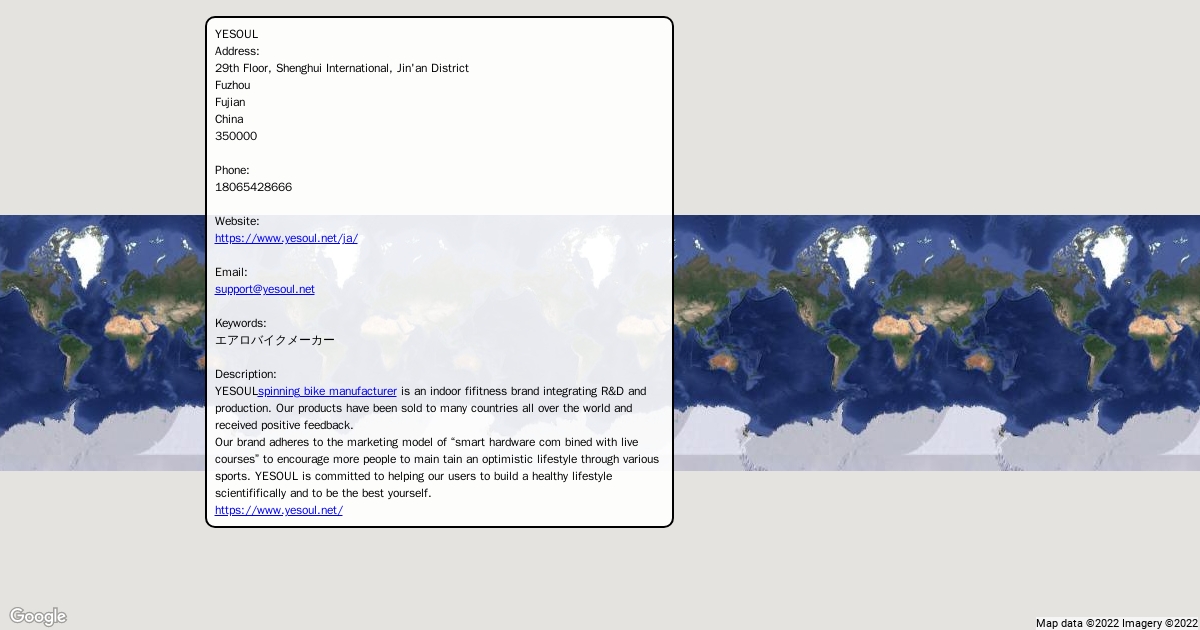Click the postal code 350000
The width and height of the screenshot is (1200, 630).
coord(236,136)
